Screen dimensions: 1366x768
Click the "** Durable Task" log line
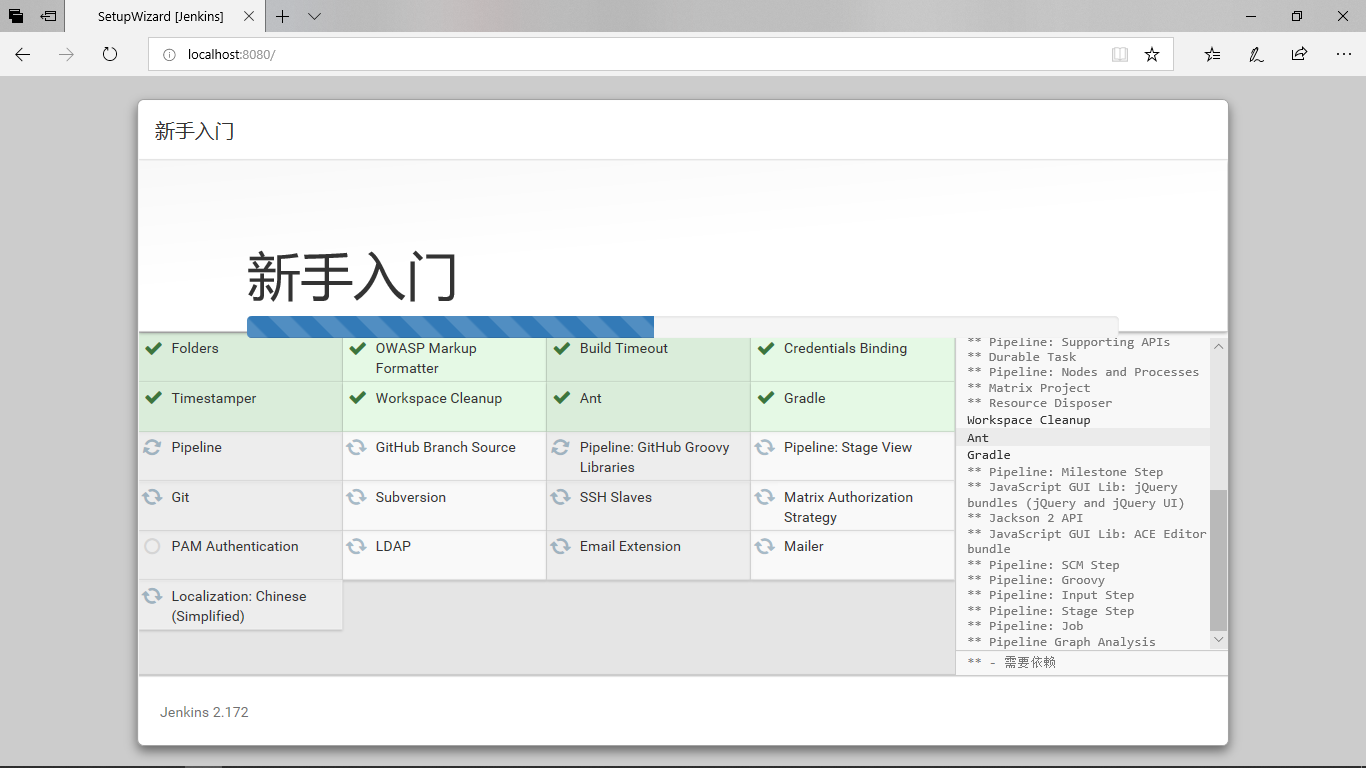1022,357
